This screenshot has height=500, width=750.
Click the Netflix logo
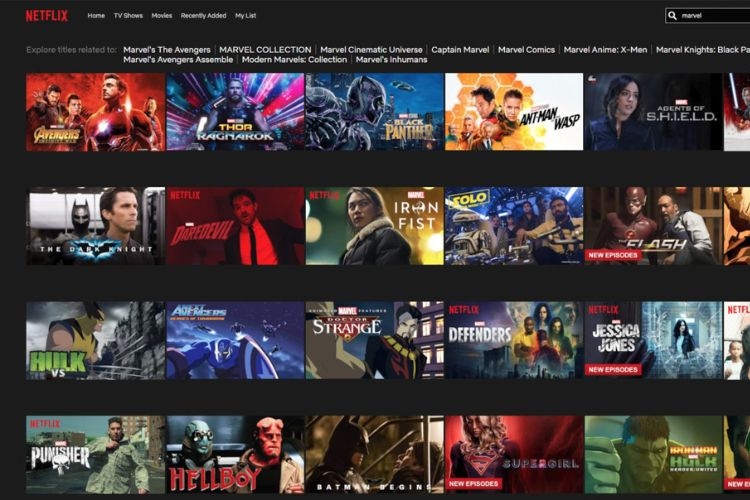[x=47, y=16]
